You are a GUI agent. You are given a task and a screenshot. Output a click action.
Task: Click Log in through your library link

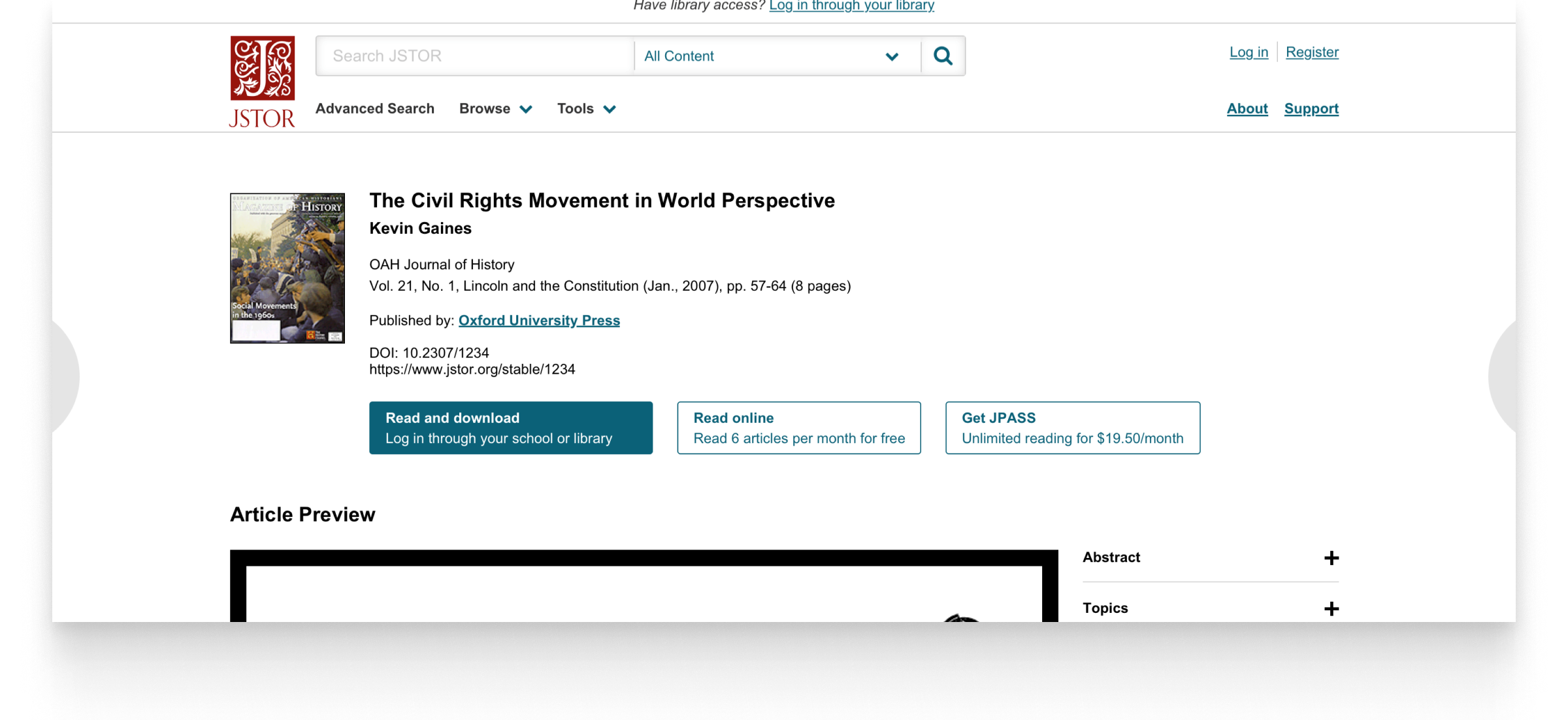[851, 6]
